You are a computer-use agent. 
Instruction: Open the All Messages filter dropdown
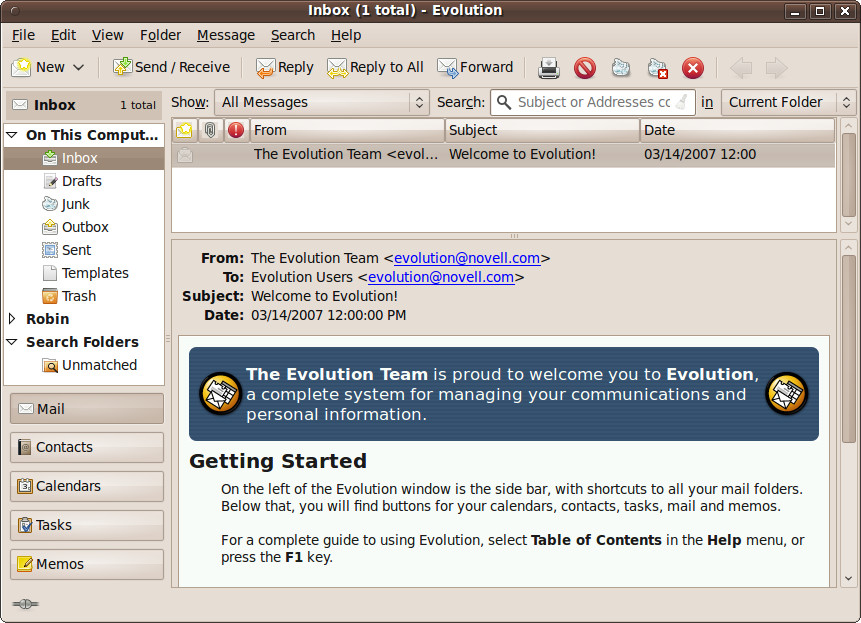pos(320,102)
